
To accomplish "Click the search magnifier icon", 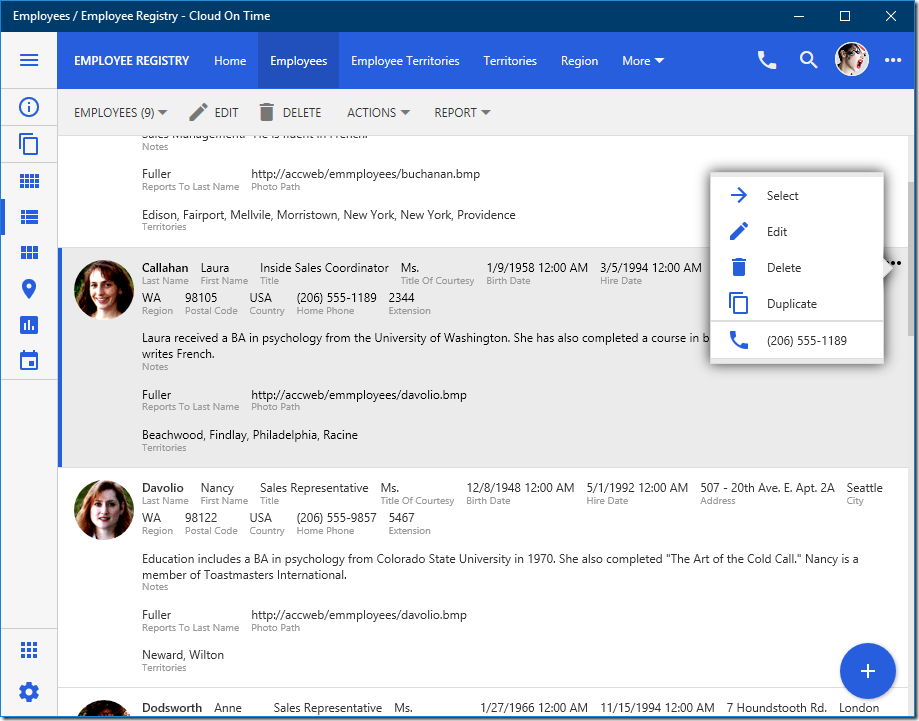I will (808, 60).
